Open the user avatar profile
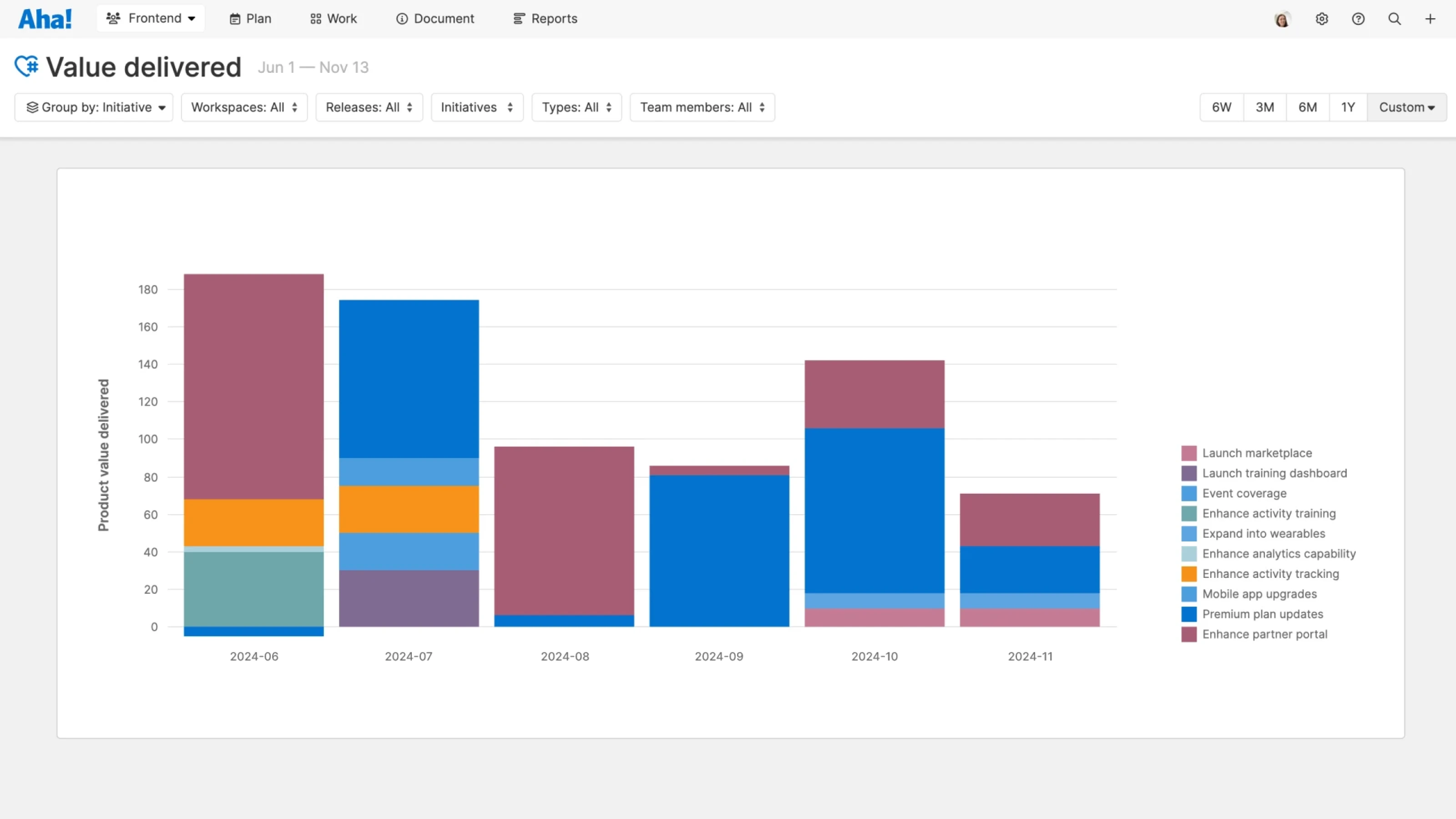The image size is (1456, 819). 1282,19
